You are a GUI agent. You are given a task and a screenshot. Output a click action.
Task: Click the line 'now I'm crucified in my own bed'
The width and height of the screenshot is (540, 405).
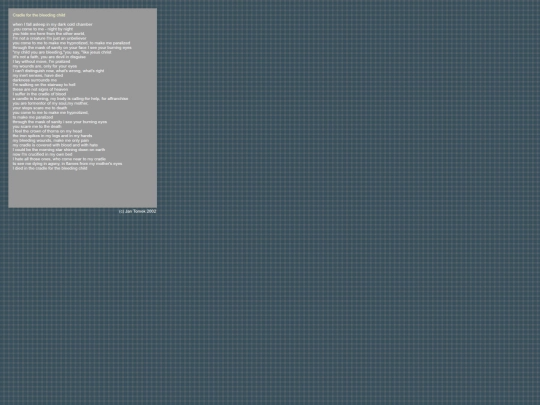[x=43, y=155]
